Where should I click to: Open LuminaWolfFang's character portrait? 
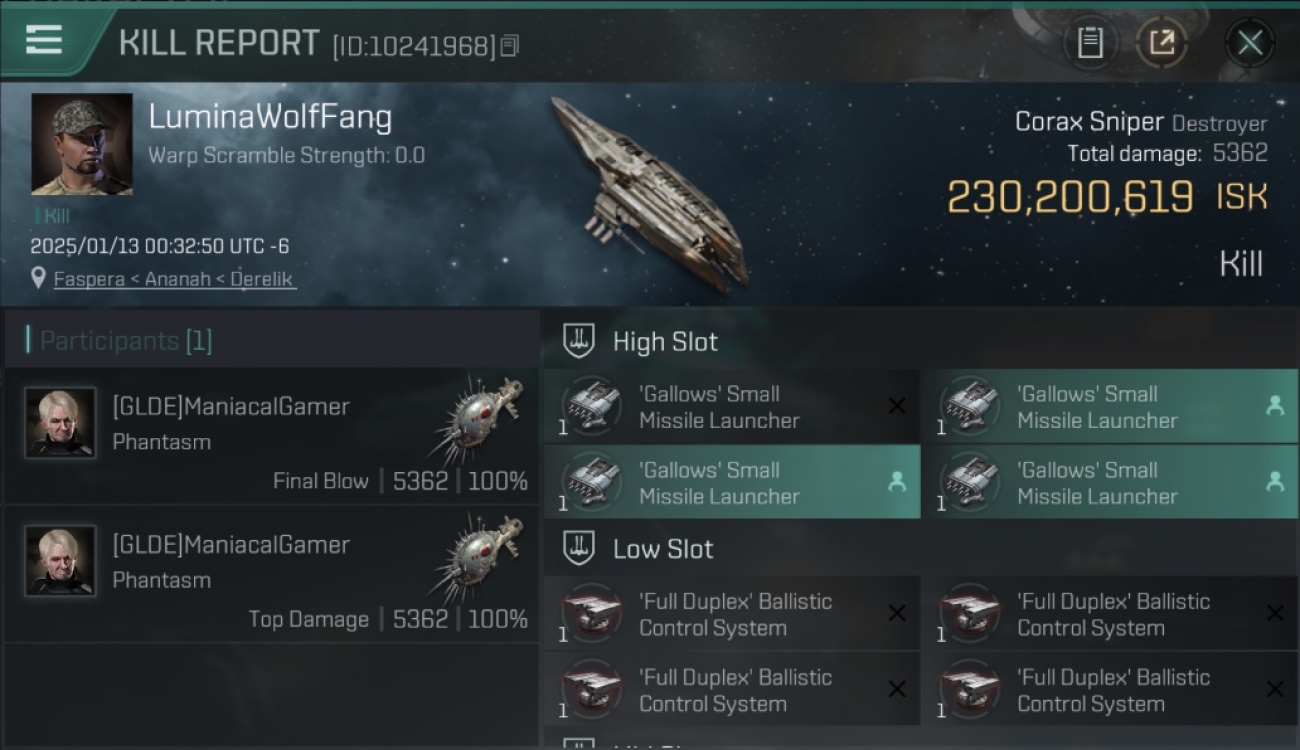(82, 144)
